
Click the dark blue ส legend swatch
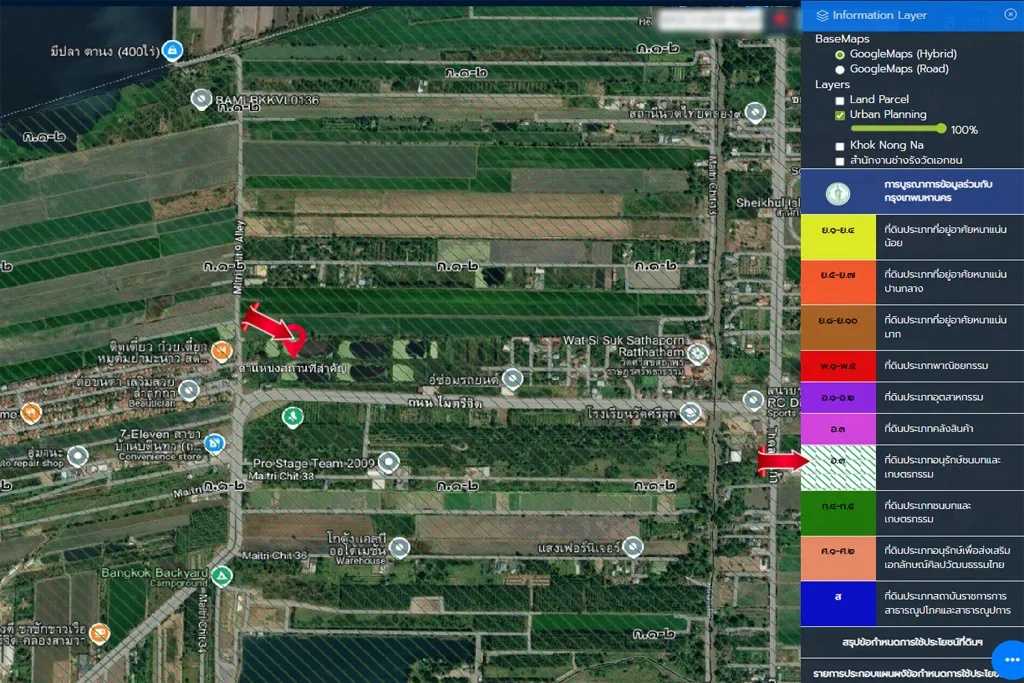[x=837, y=603]
